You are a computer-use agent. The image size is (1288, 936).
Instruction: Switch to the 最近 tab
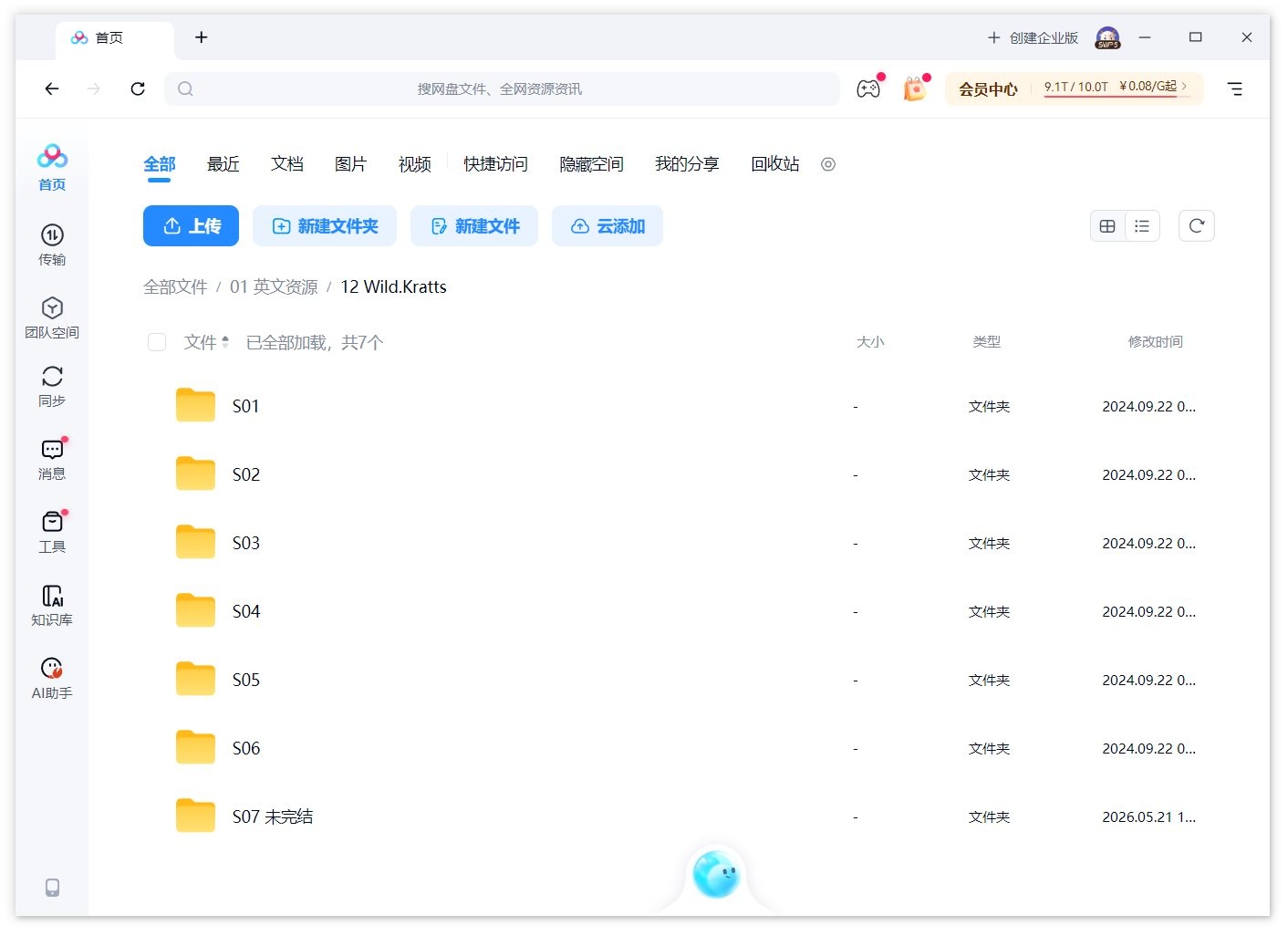pyautogui.click(x=223, y=164)
